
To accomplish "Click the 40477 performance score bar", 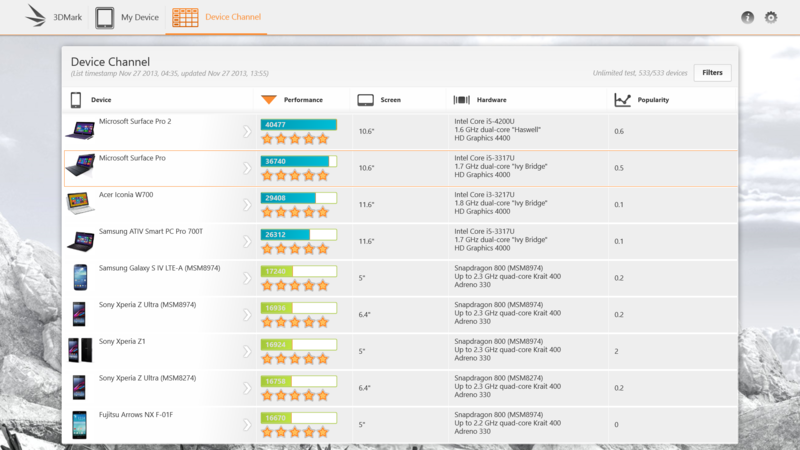I will [x=298, y=124].
